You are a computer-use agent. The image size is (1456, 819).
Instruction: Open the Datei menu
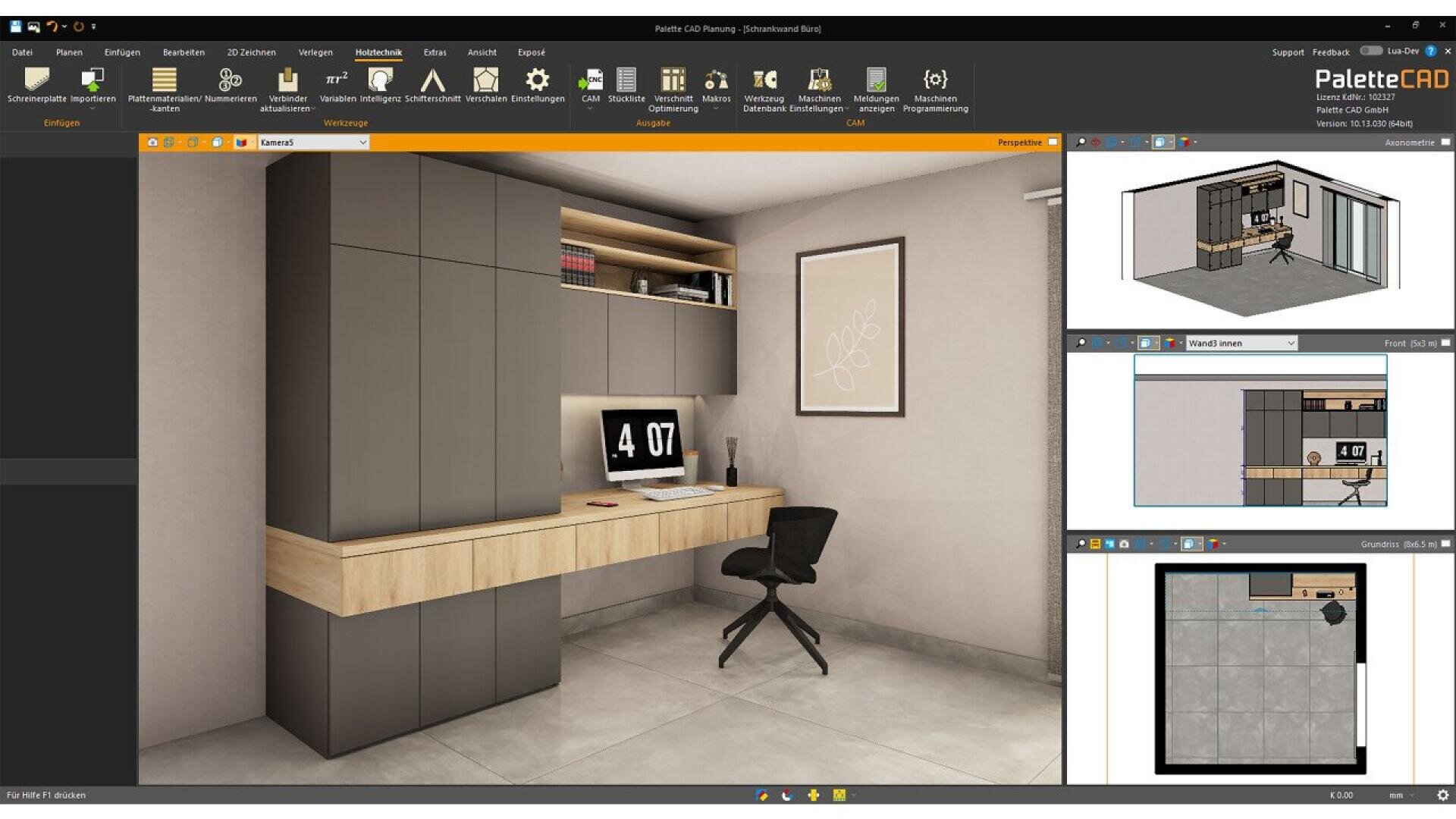point(22,52)
